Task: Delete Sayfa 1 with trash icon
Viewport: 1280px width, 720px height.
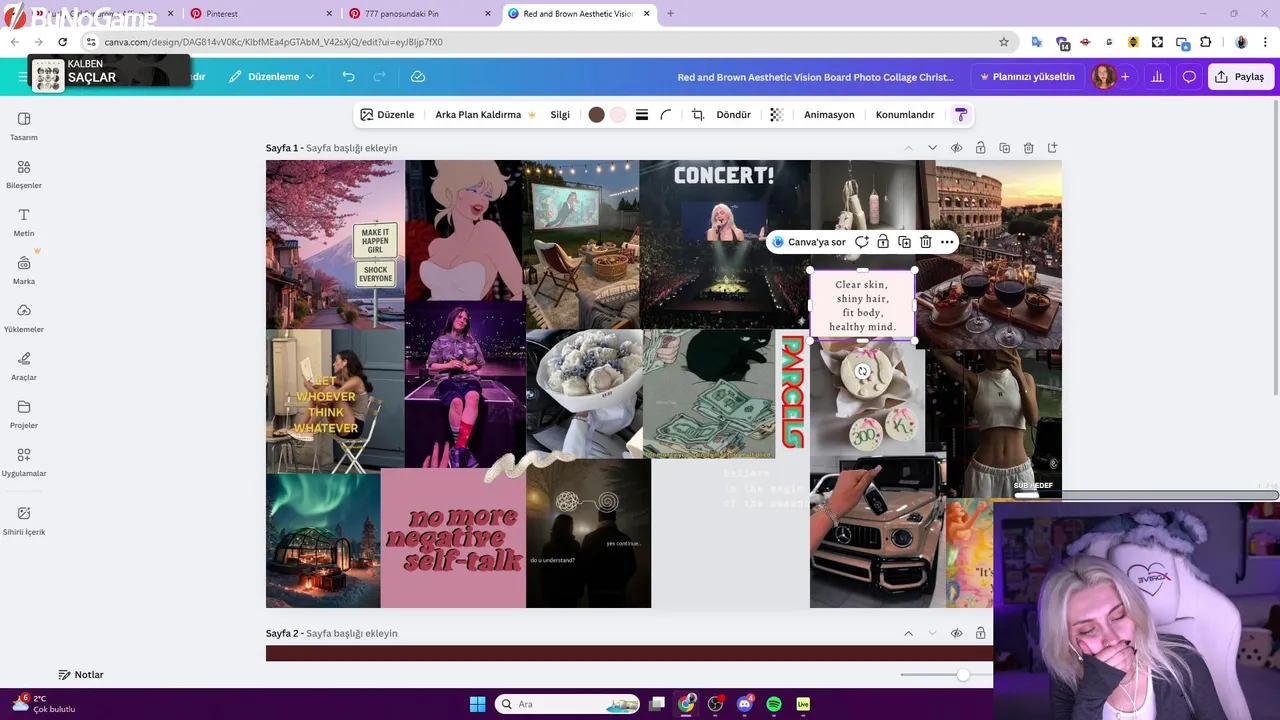Action: [x=1028, y=148]
